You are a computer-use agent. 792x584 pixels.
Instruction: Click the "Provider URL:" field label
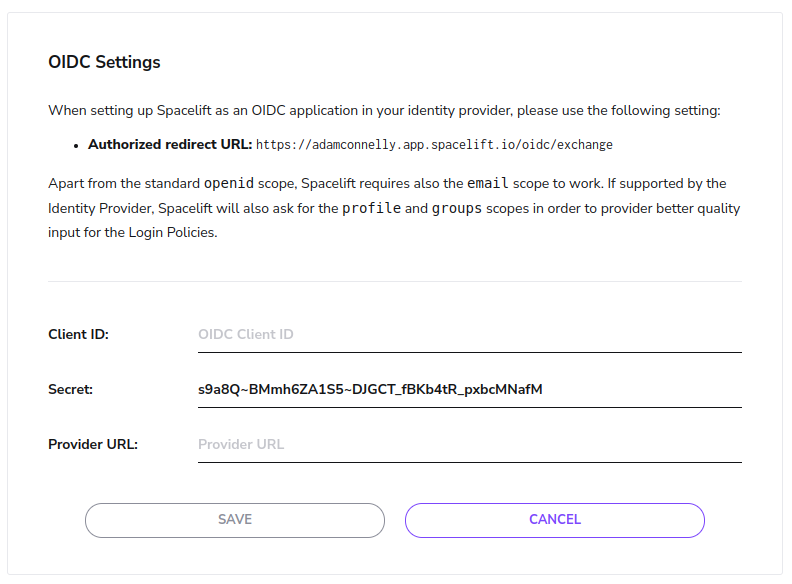[x=93, y=444]
